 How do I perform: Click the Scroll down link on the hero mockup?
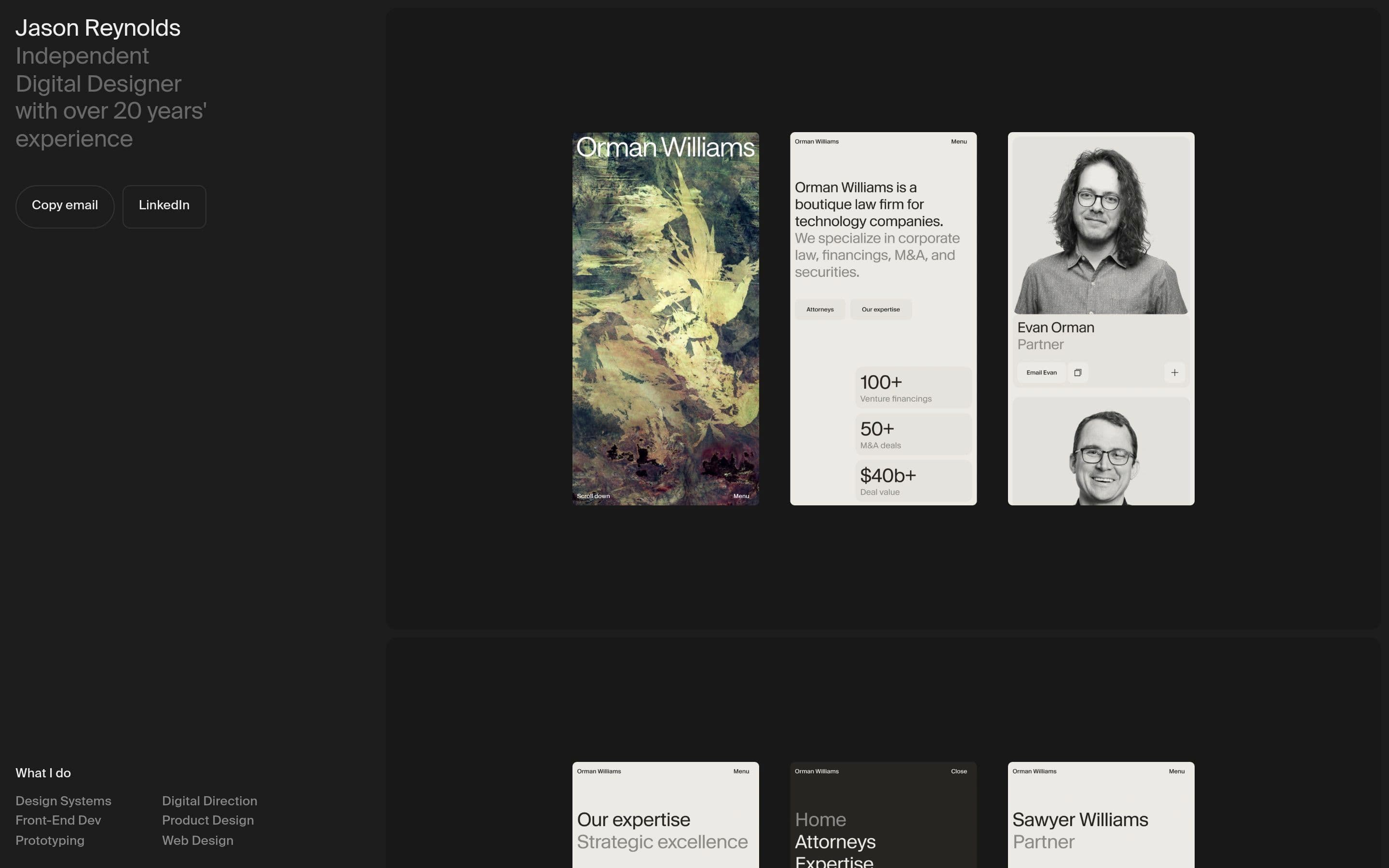pos(594,495)
